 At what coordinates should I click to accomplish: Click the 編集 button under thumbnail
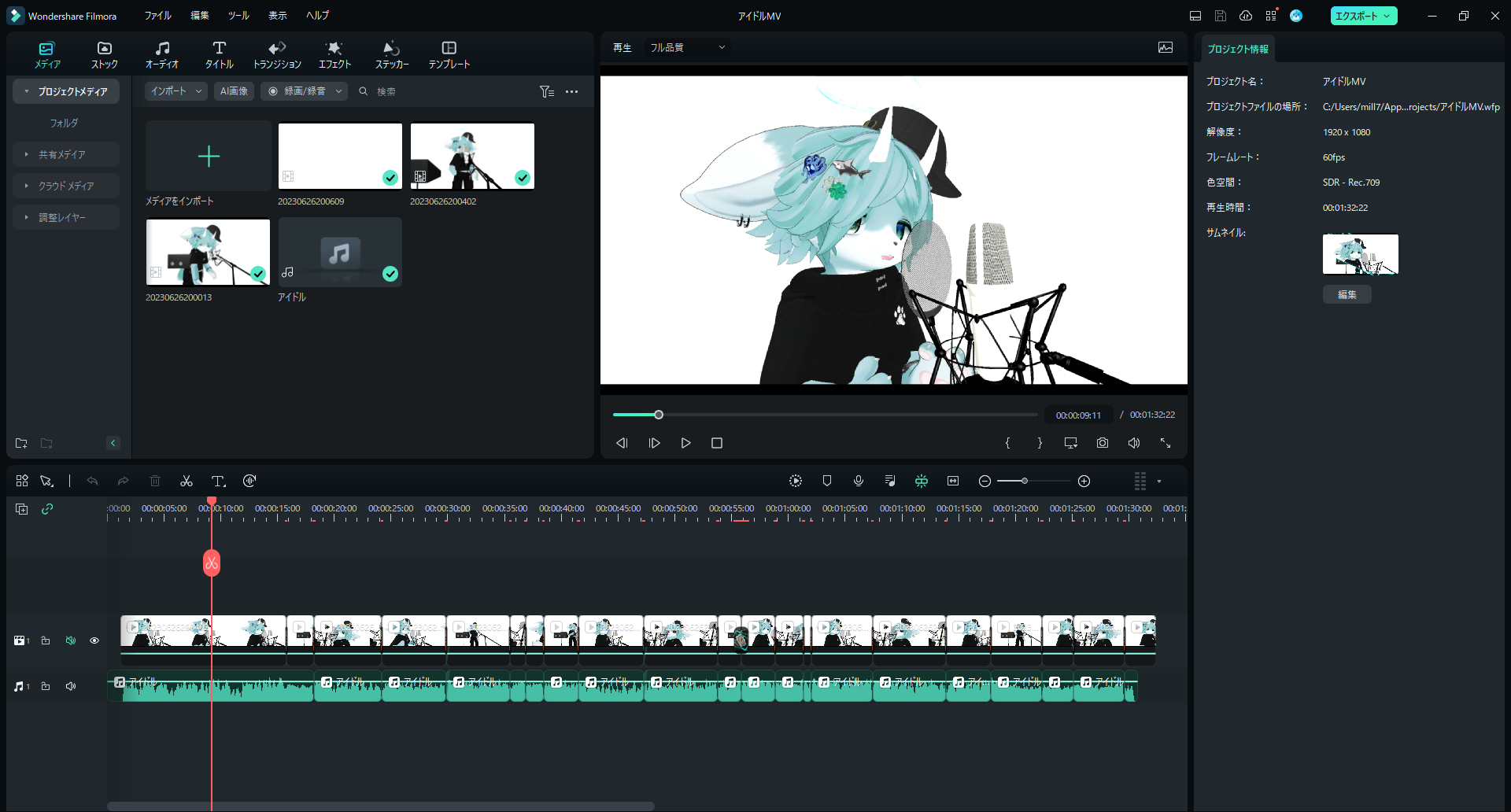(1347, 294)
